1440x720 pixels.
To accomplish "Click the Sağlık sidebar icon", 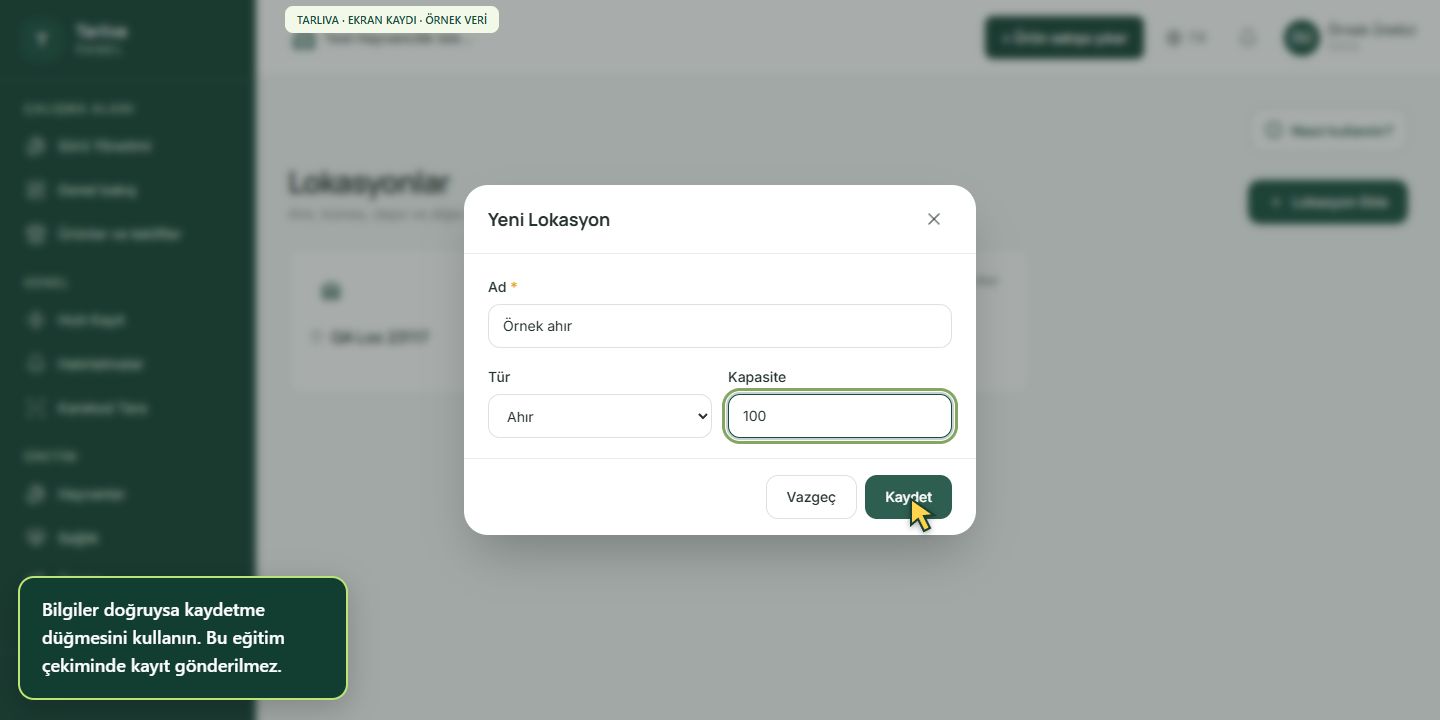I will pos(36,538).
